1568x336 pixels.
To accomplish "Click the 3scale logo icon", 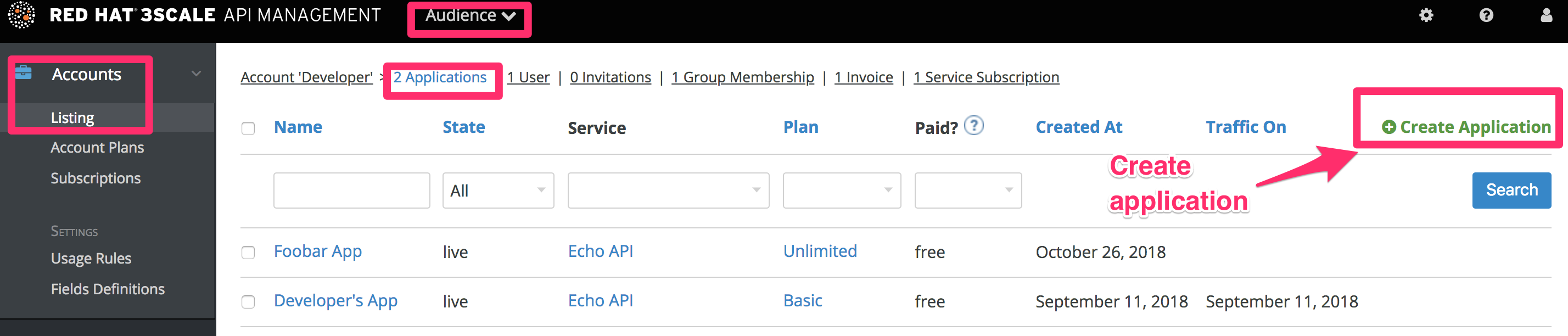I will pos(21,15).
